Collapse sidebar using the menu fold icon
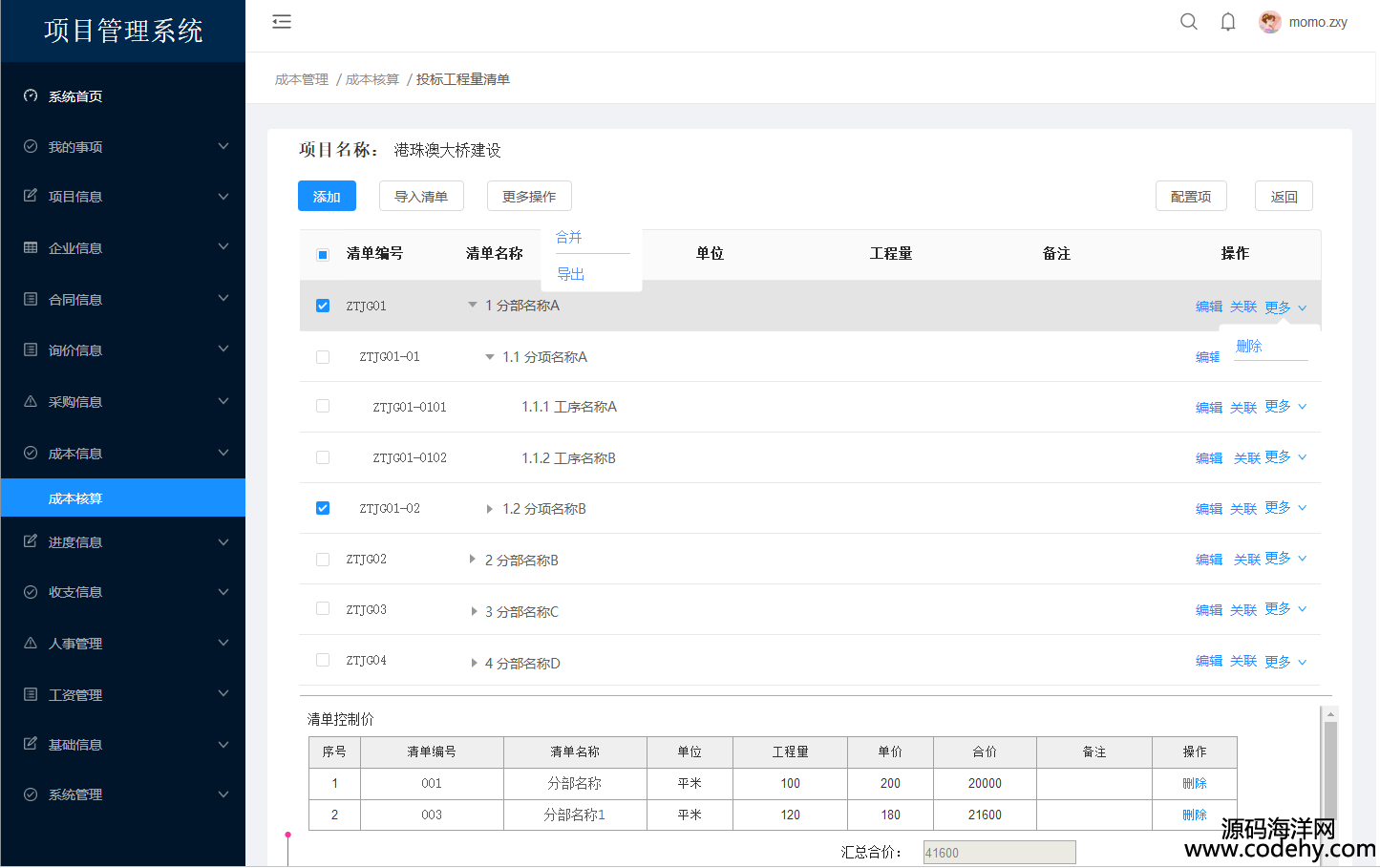 tap(282, 22)
